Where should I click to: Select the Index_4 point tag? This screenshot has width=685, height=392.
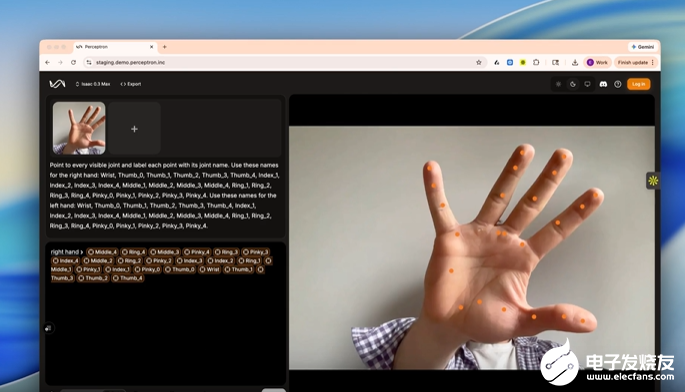[x=66, y=261]
